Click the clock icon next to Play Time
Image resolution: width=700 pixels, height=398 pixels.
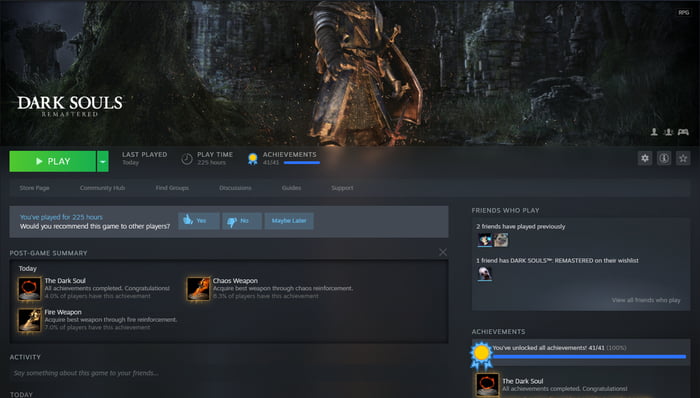tap(187, 158)
